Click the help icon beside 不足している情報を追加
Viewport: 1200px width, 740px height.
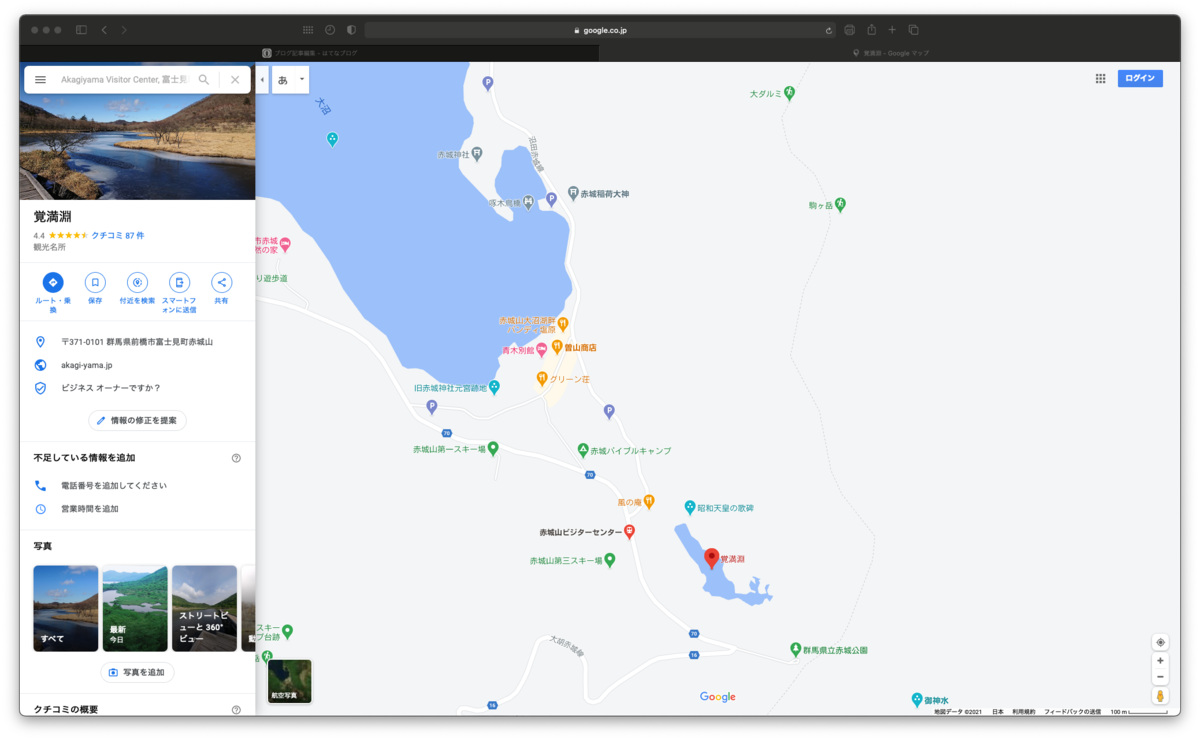pos(236,458)
